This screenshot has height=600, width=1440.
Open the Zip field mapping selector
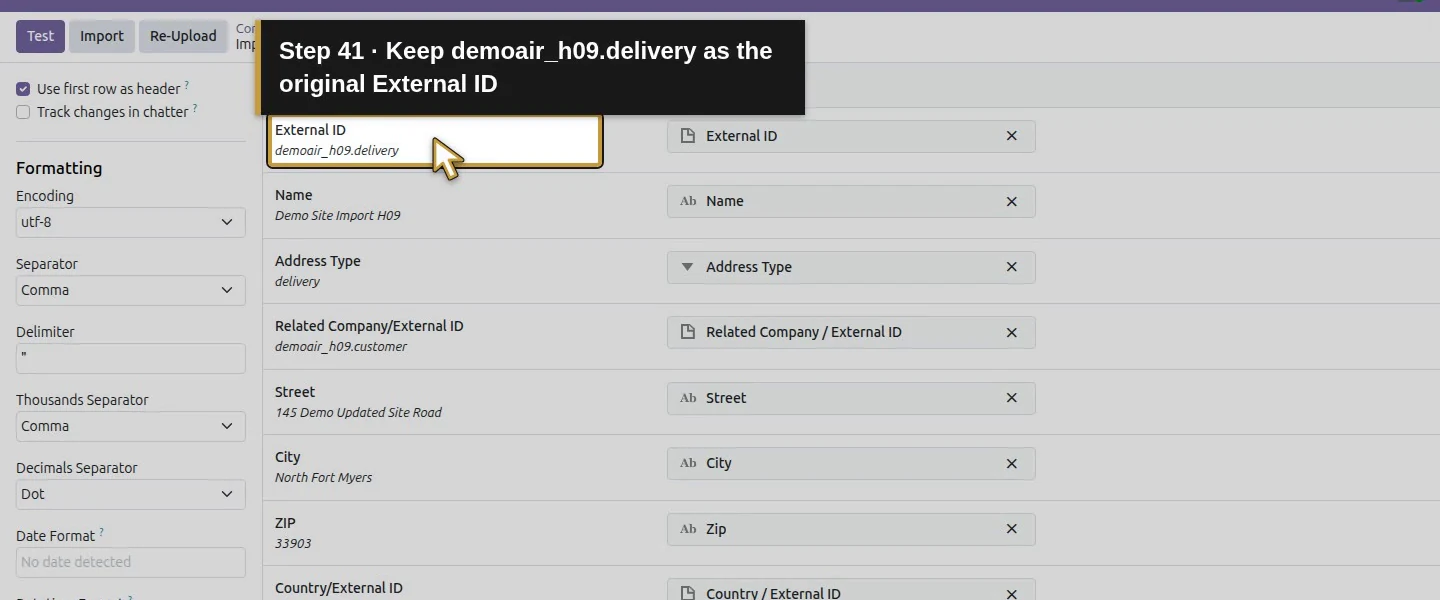pyautogui.click(x=851, y=529)
